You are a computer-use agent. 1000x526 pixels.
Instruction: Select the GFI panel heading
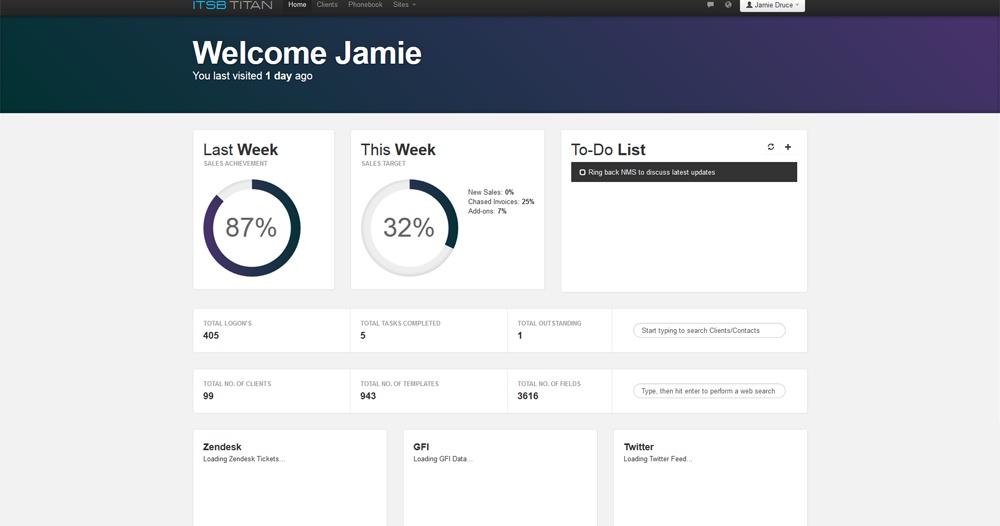click(x=423, y=447)
